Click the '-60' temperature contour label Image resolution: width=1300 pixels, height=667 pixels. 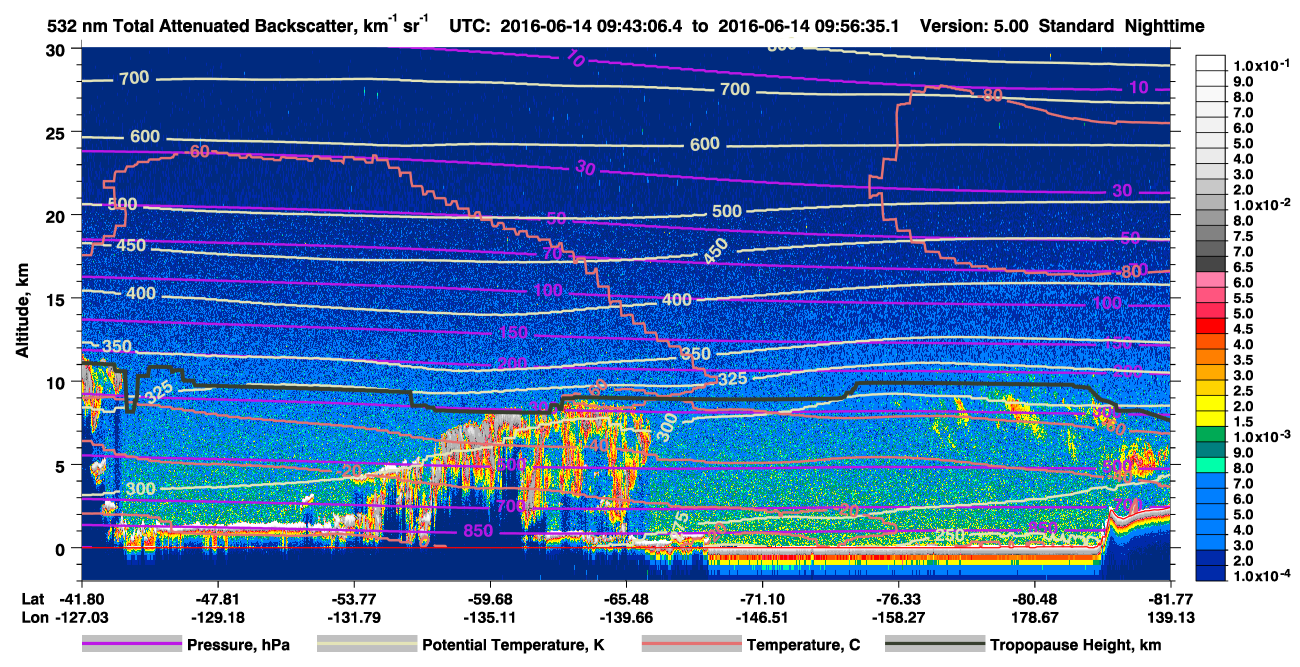click(196, 152)
